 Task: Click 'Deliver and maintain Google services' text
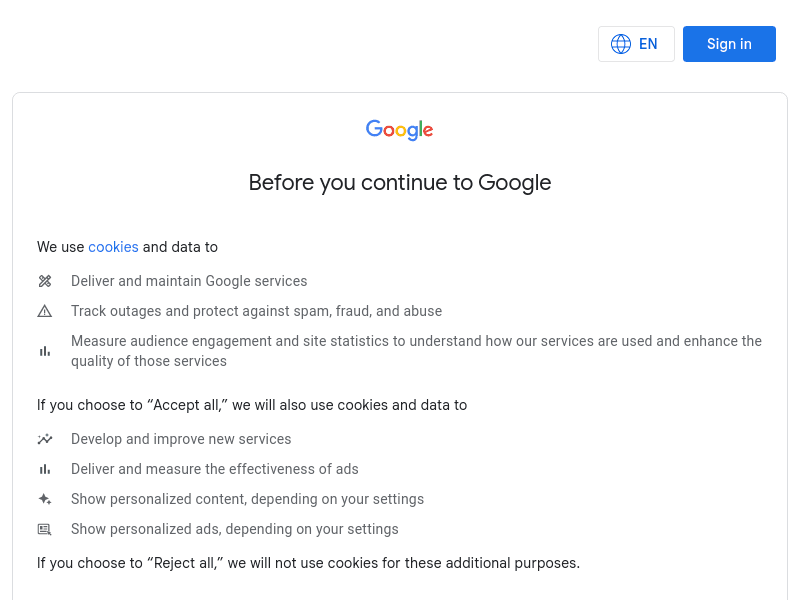click(189, 281)
